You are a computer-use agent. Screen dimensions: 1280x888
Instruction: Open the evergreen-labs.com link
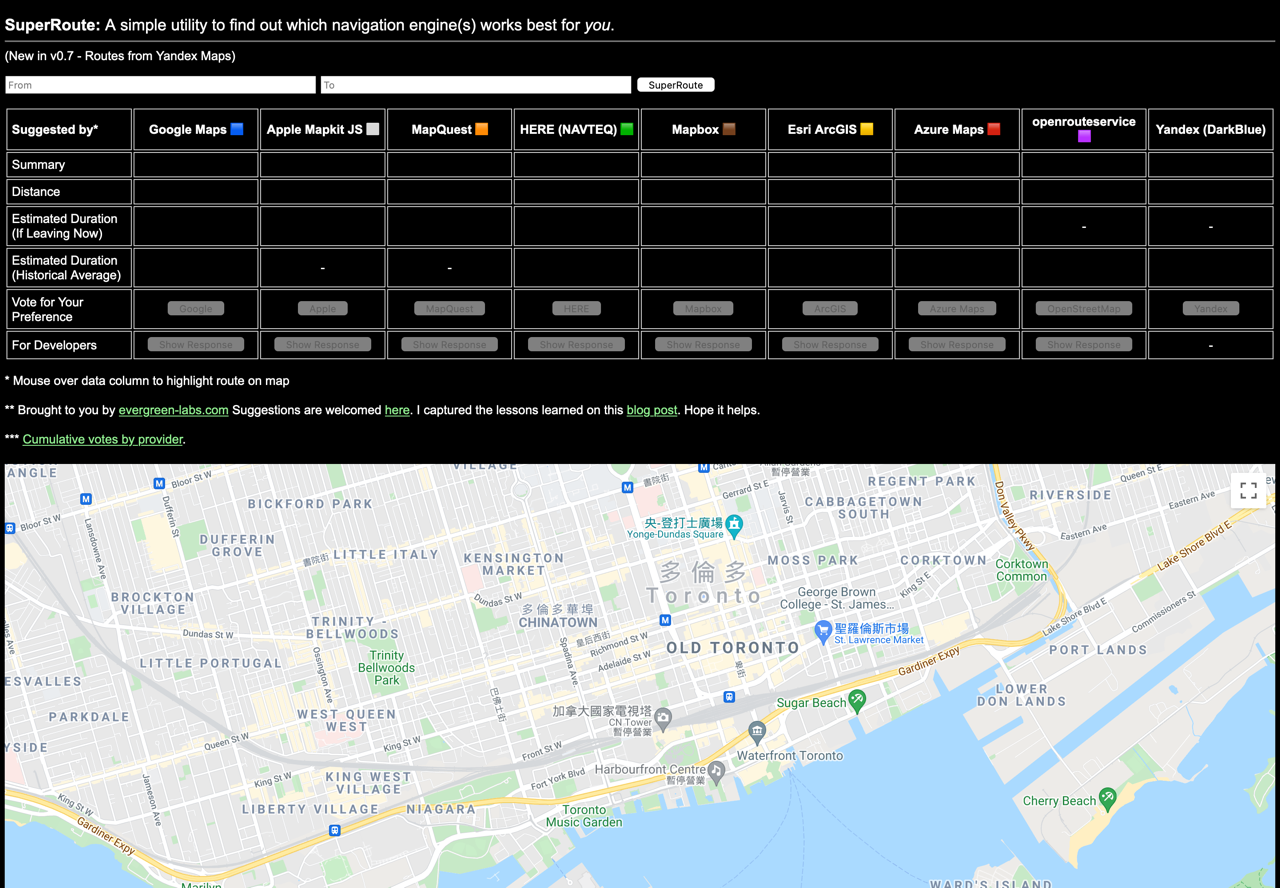(173, 410)
